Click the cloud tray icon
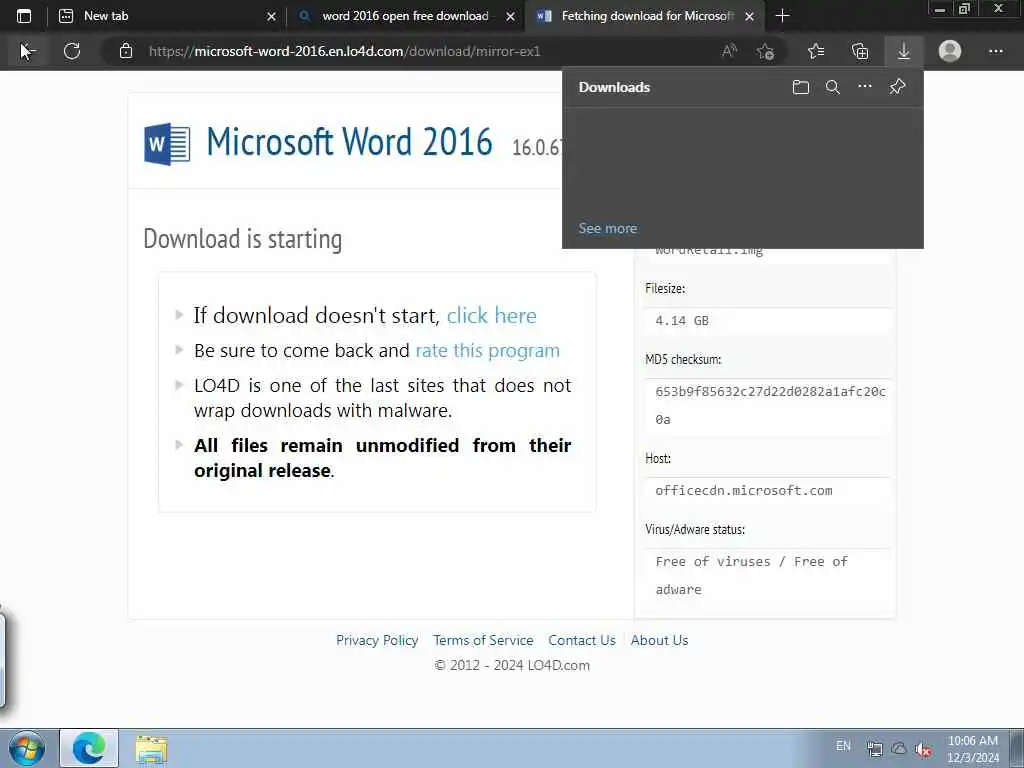Viewport: 1024px width, 768px height. click(899, 748)
